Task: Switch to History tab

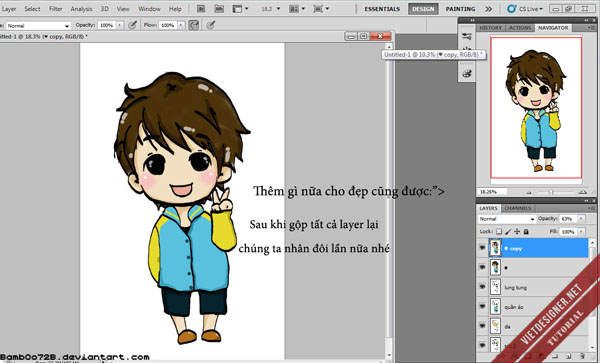Action: coord(491,28)
